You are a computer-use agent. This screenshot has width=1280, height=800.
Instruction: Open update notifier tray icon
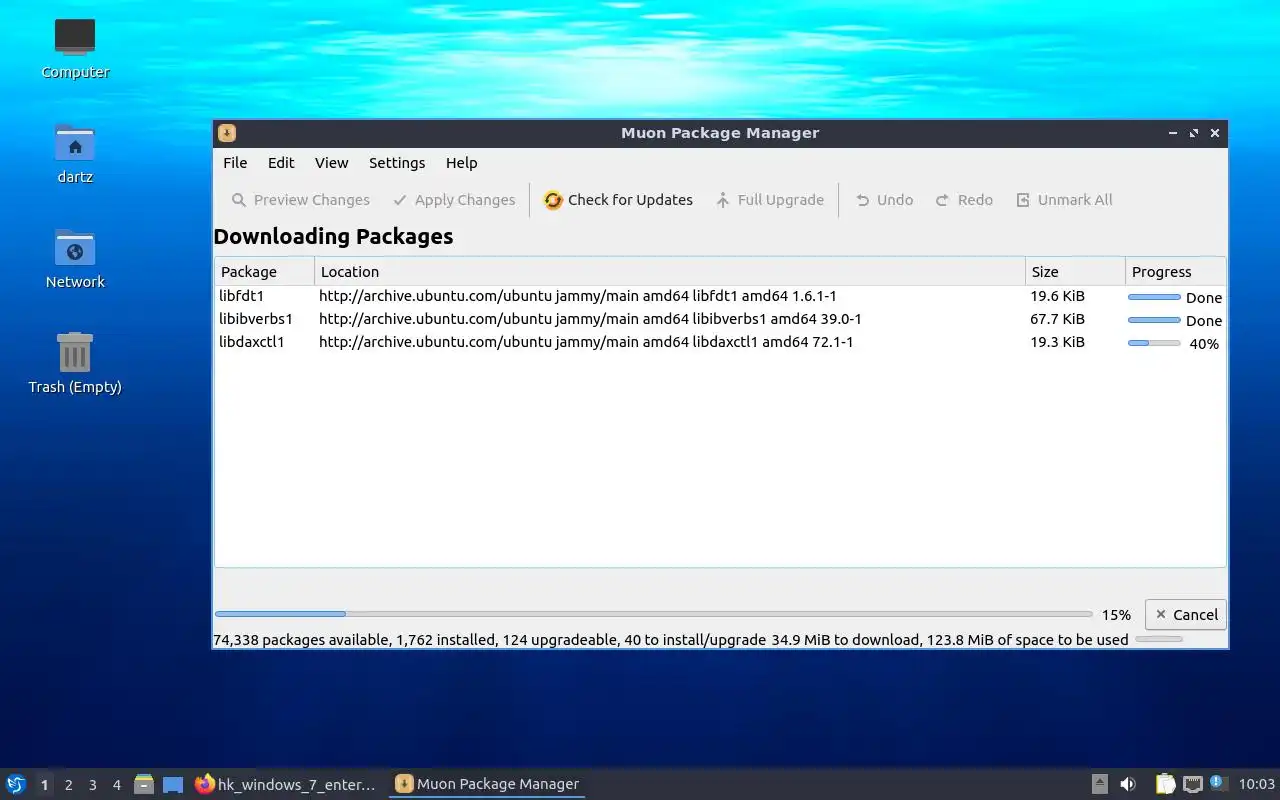(1217, 783)
